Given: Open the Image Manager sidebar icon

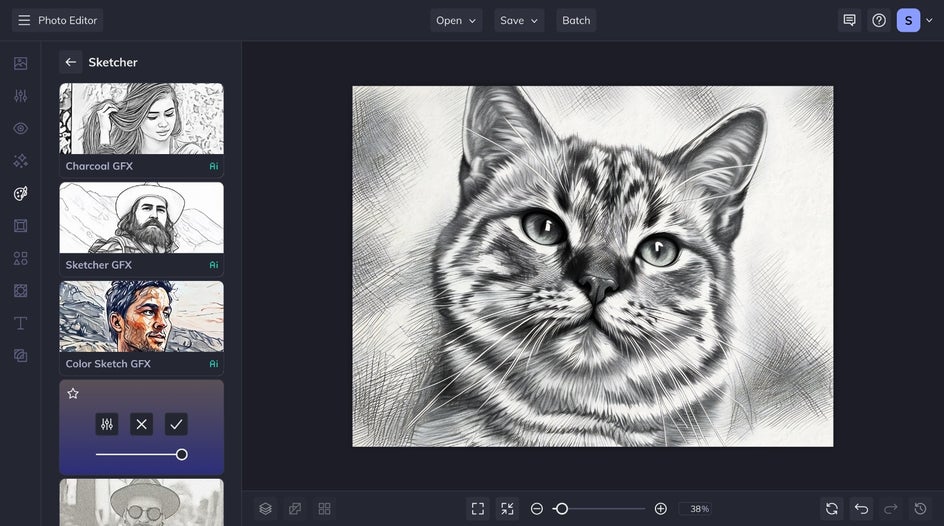Looking at the screenshot, I should 20,63.
